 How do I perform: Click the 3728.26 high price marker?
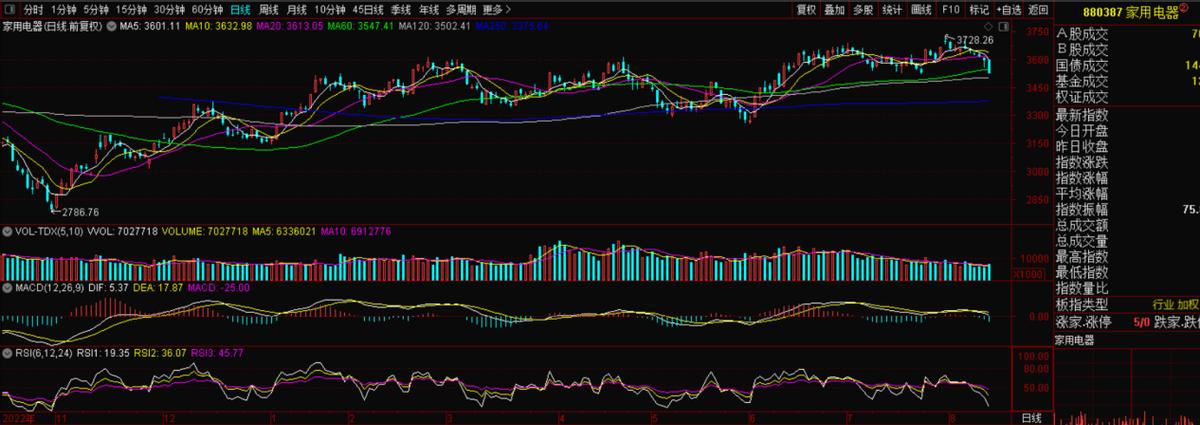[975, 40]
